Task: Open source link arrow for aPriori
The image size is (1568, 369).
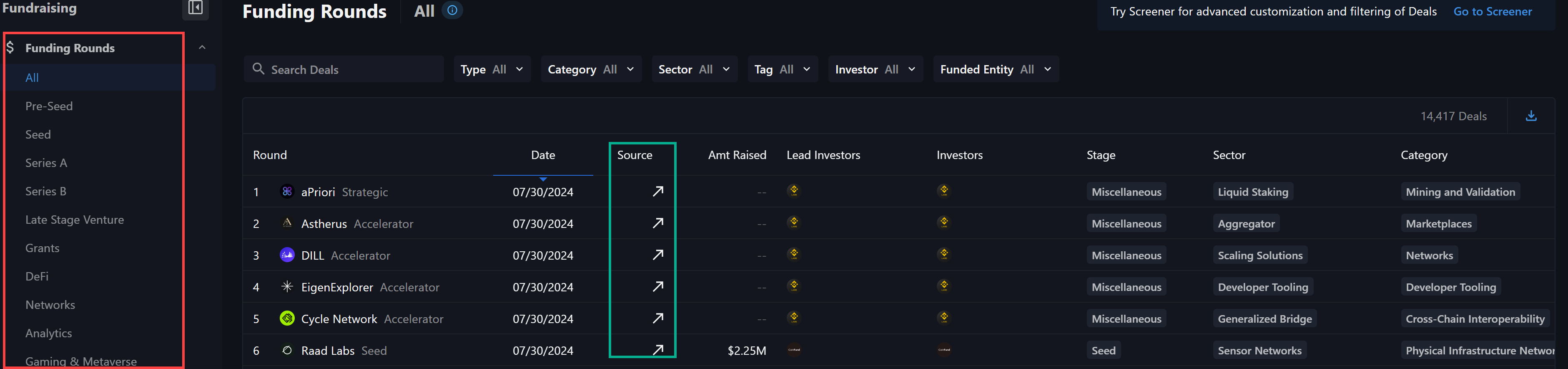Action: 658,192
